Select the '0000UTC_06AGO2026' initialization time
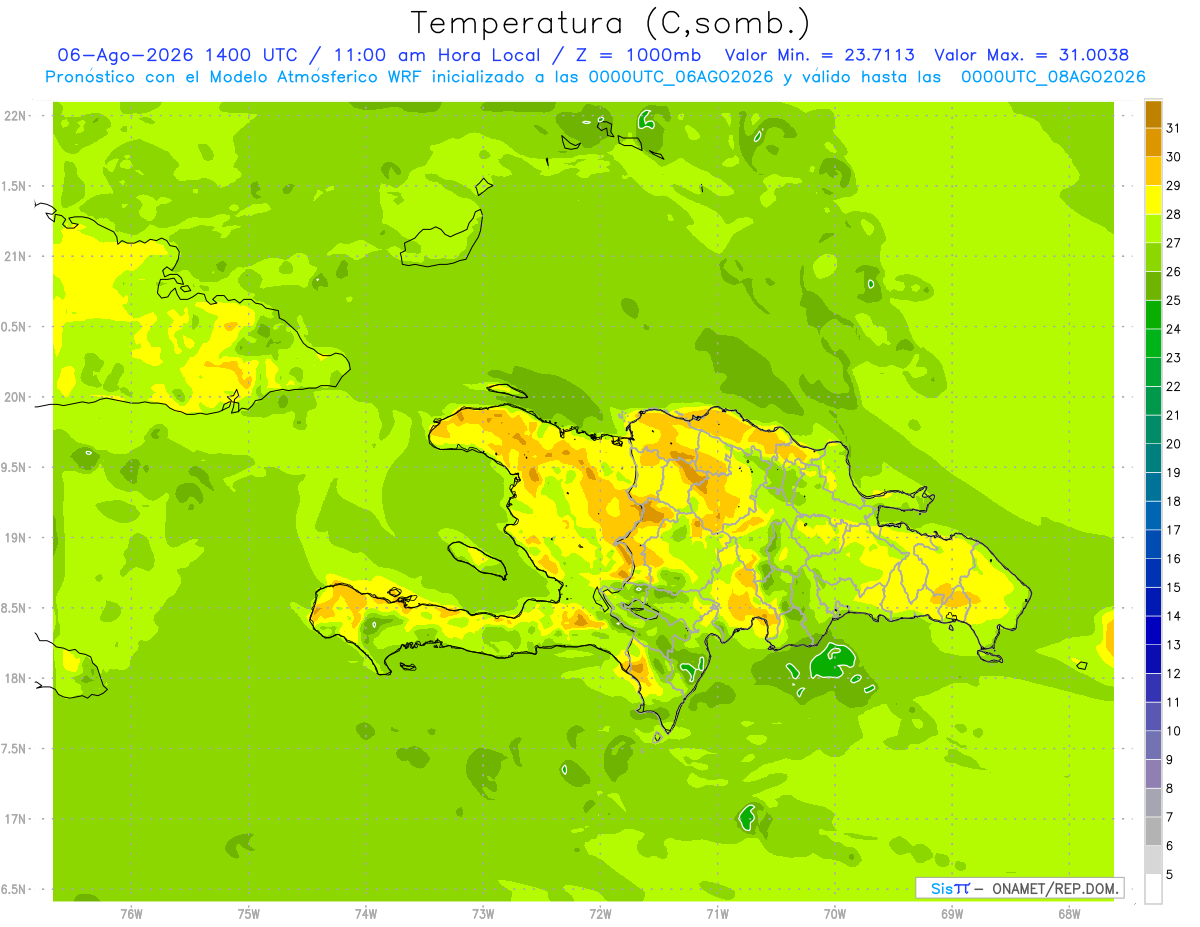1200x927 pixels. click(681, 77)
